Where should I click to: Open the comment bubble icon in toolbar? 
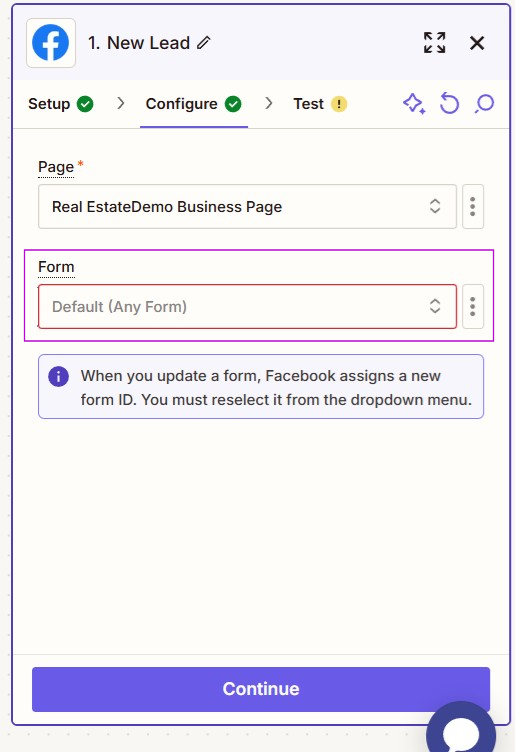(485, 104)
